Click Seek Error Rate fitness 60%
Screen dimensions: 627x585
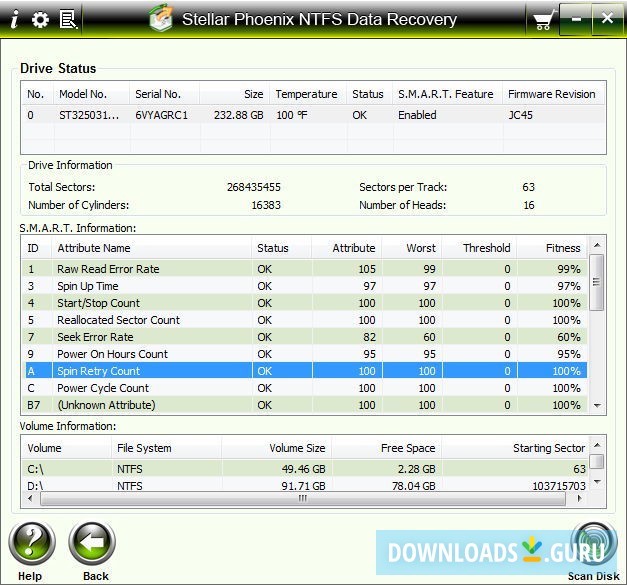pos(569,337)
